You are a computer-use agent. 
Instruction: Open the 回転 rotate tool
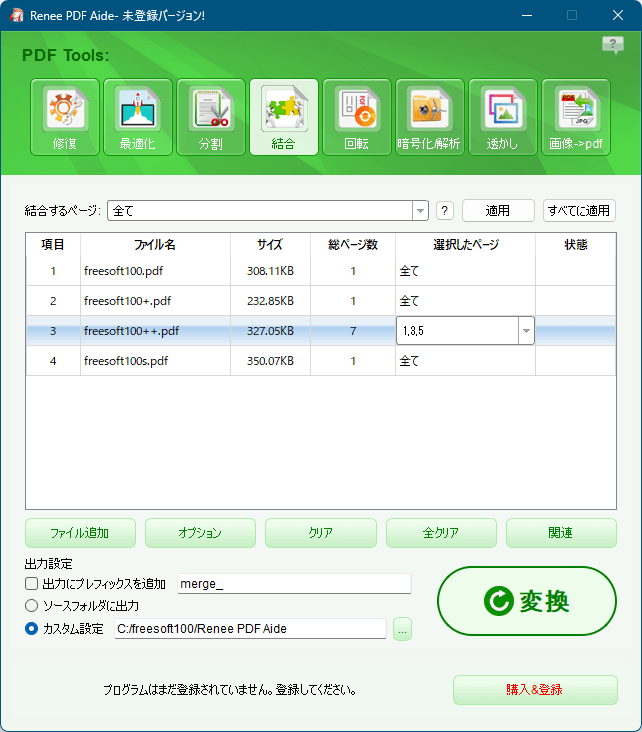(356, 117)
